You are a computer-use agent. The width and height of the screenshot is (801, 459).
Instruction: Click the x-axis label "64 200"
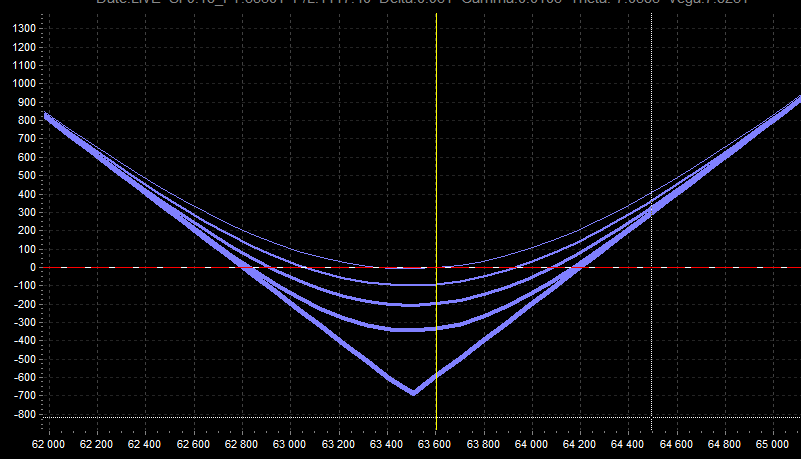point(579,444)
